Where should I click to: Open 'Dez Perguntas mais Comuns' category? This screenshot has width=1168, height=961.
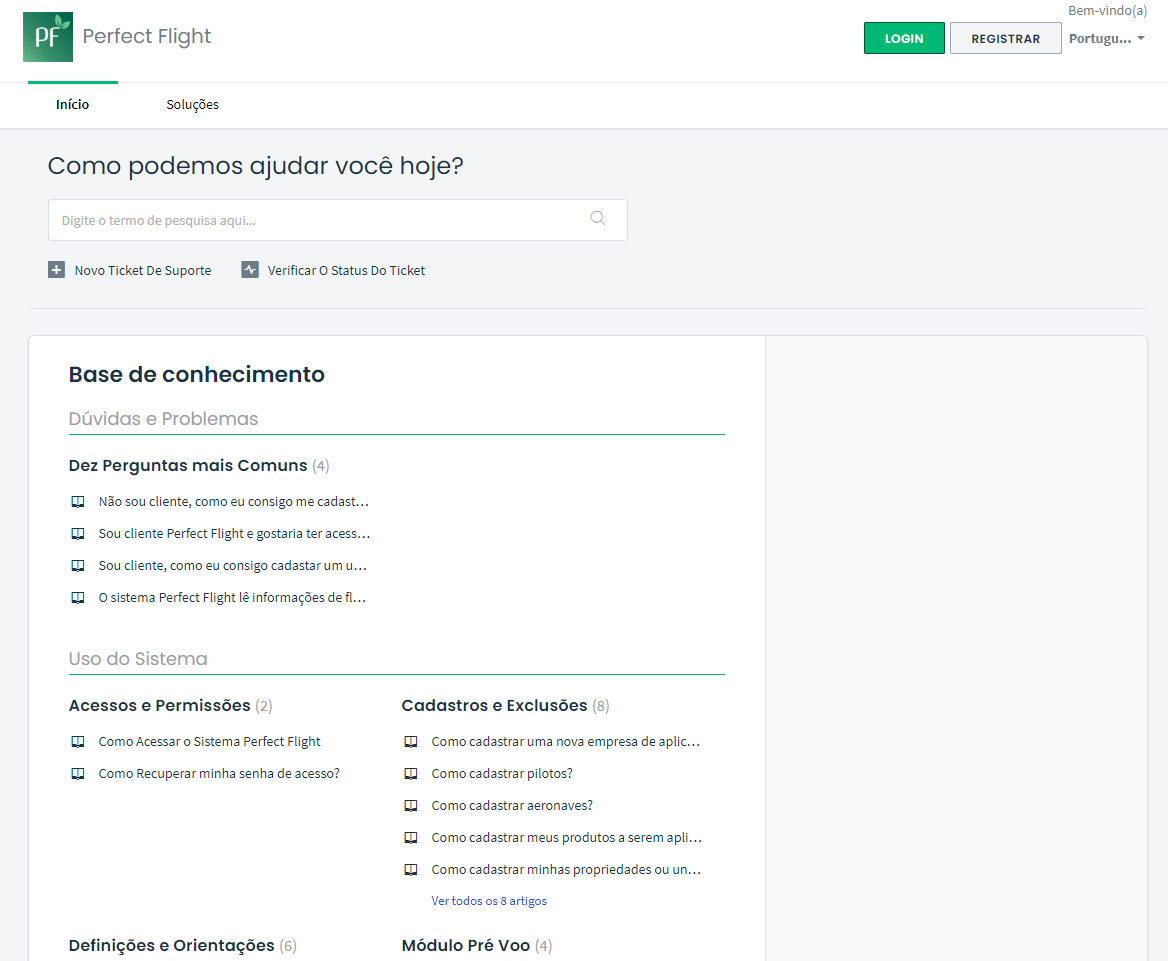point(188,466)
